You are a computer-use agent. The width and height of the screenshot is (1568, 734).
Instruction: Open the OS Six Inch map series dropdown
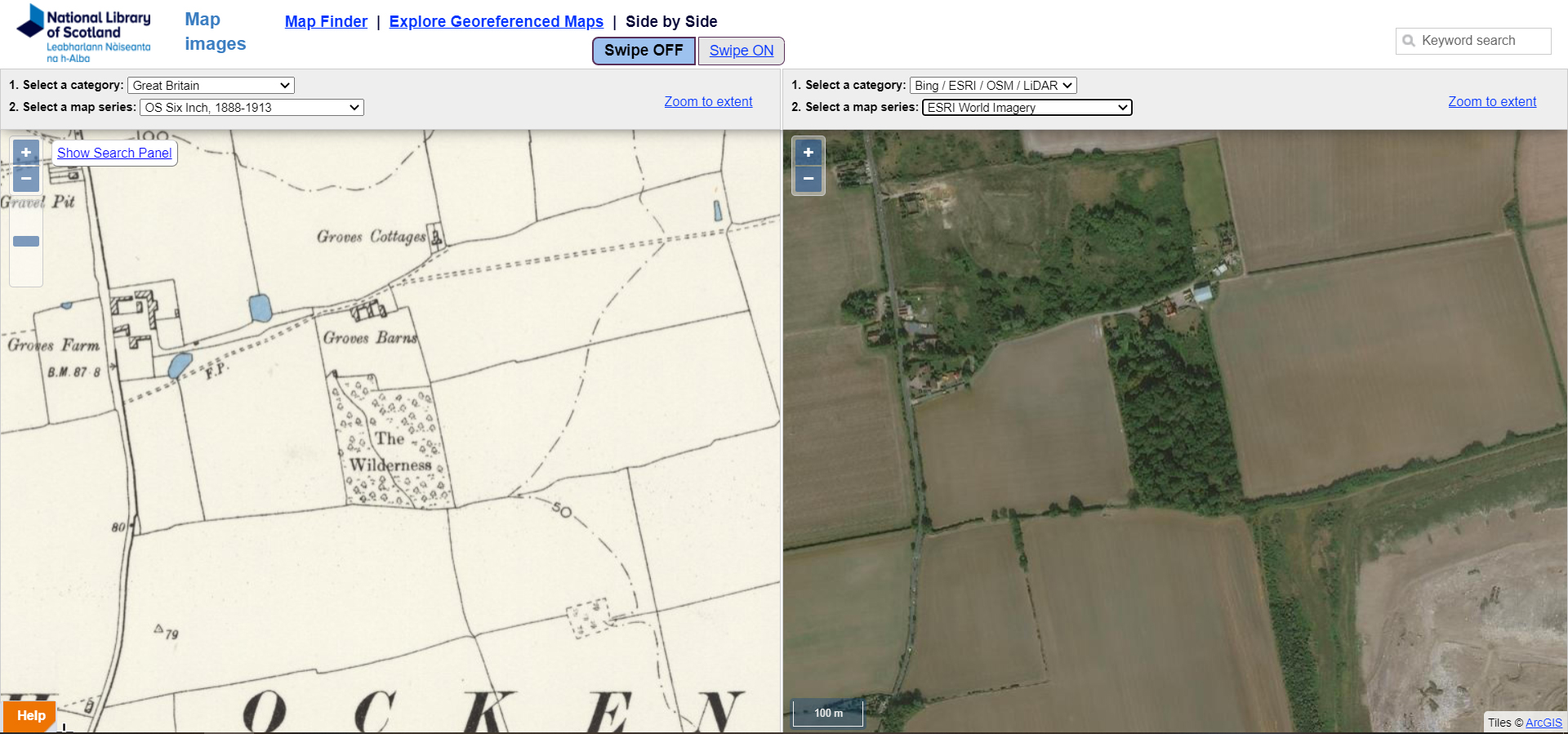252,107
